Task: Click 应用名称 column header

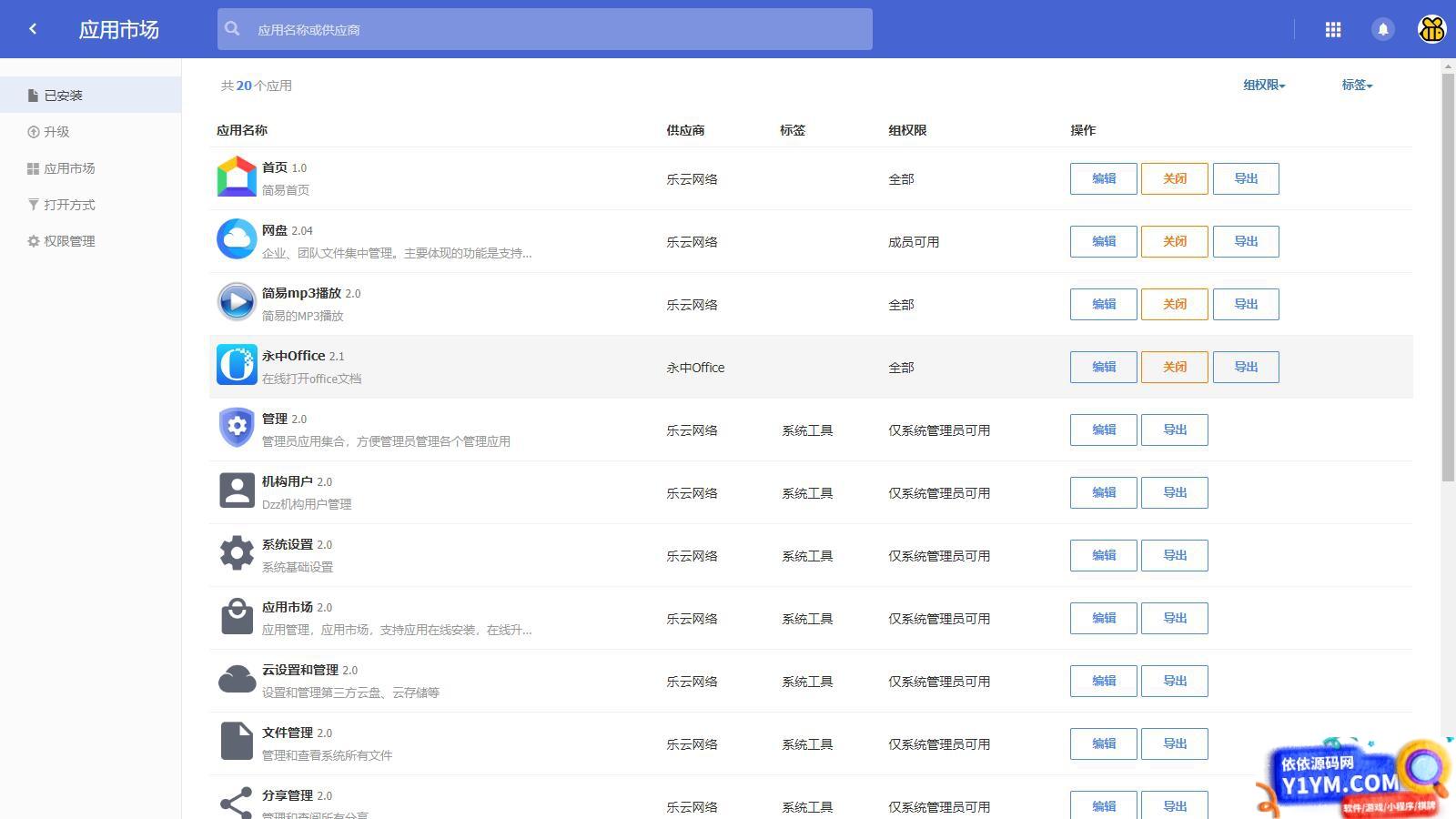Action: pyautogui.click(x=242, y=130)
